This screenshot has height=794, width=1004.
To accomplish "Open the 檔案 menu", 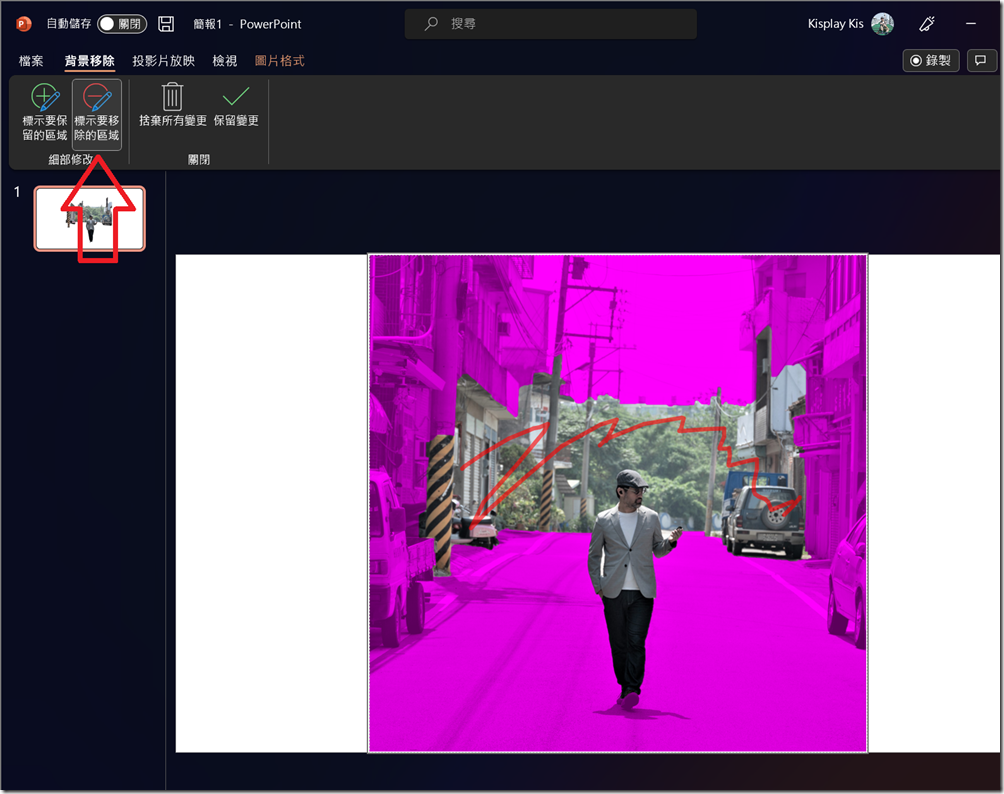I will point(30,60).
